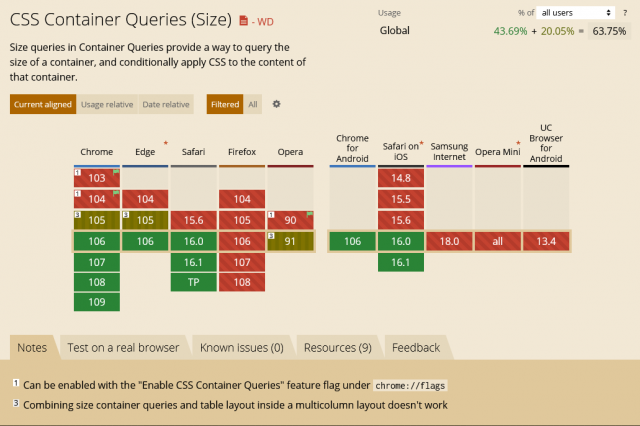The width and height of the screenshot is (640, 426).
Task: Click the Global usage label
Action: [394, 31]
